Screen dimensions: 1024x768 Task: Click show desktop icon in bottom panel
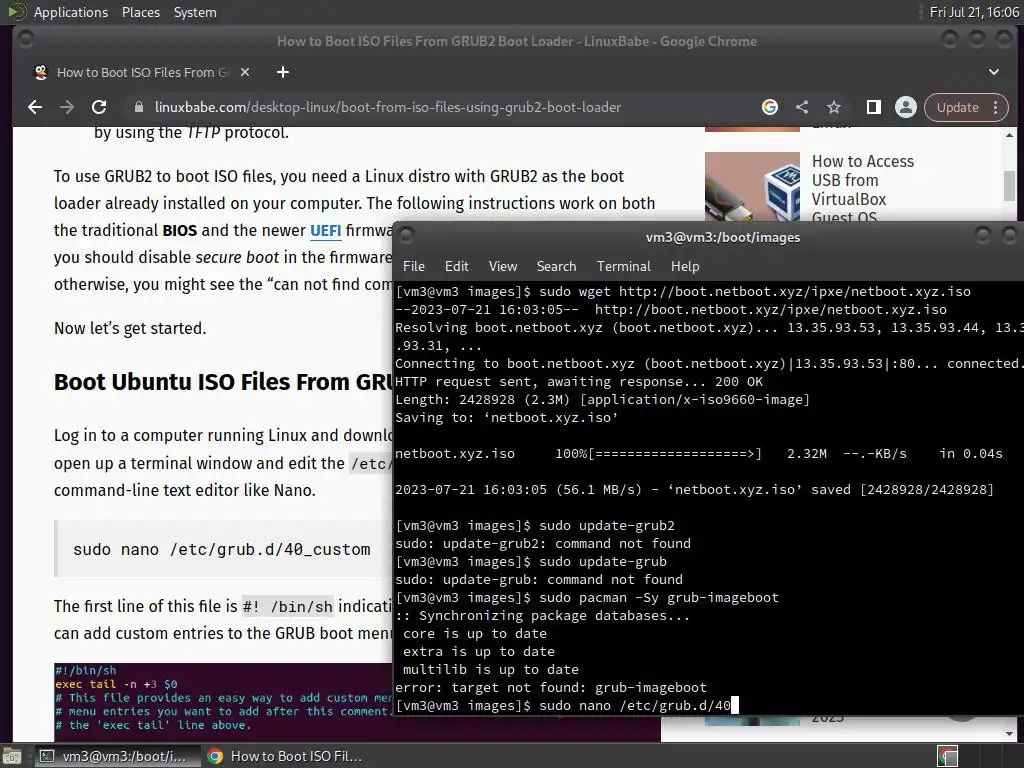click(12, 756)
